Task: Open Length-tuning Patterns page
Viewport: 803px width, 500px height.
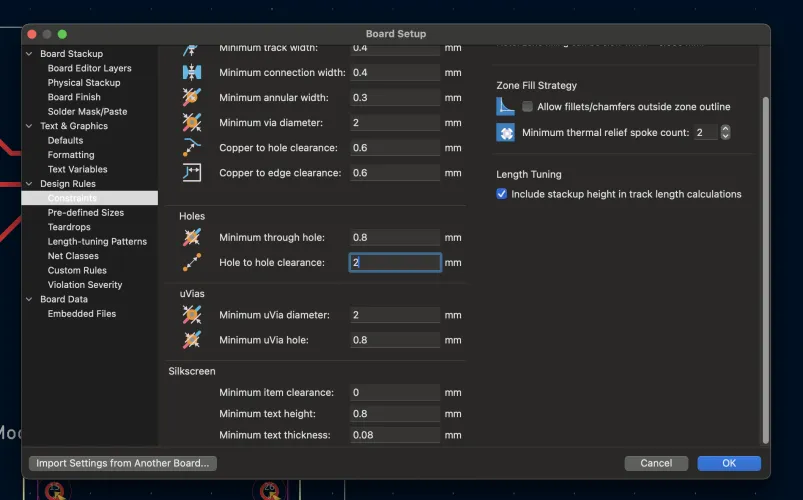Action: point(97,241)
